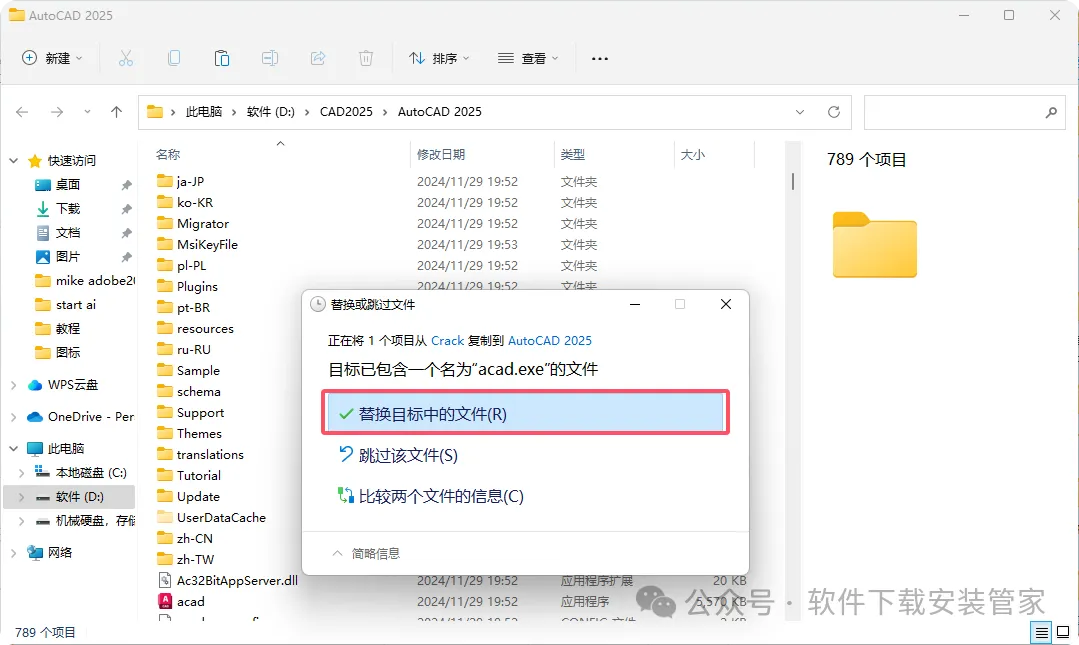Open the three-dots more options menu
Viewport: 1079px width, 645px height.
600,59
